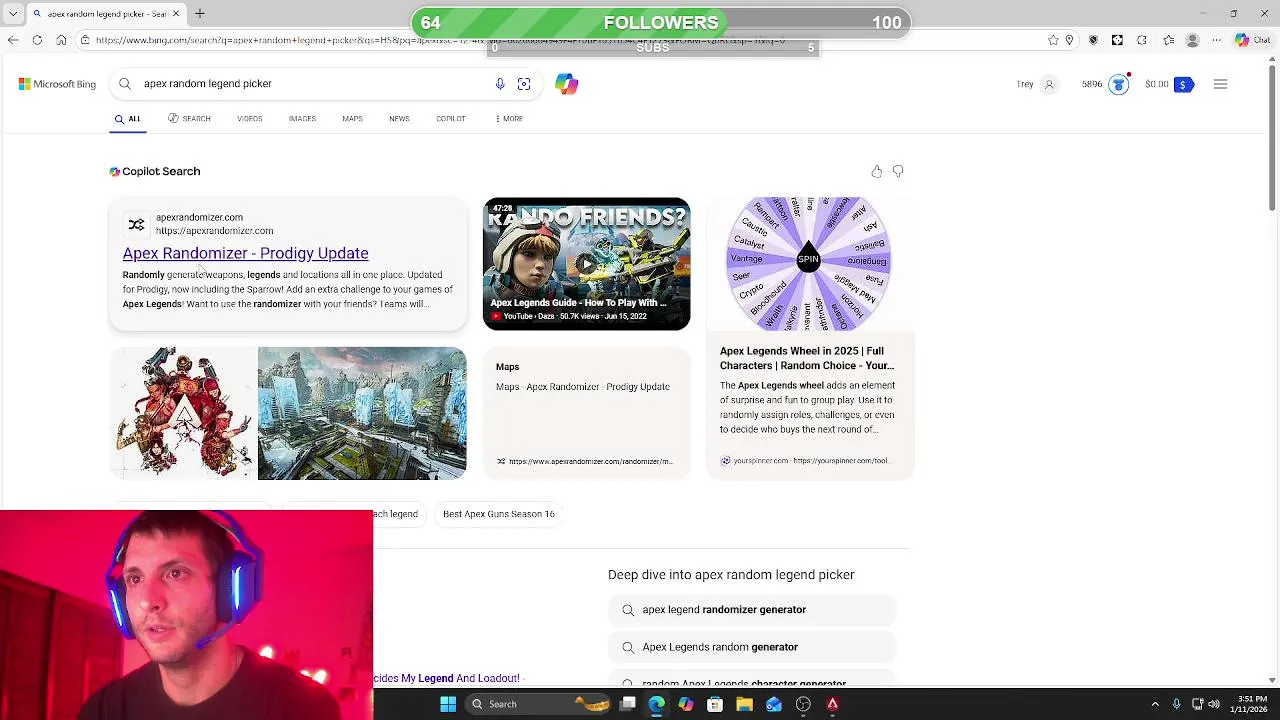Open the yourspinner.com source link
1280x720 pixels.
coord(804,461)
